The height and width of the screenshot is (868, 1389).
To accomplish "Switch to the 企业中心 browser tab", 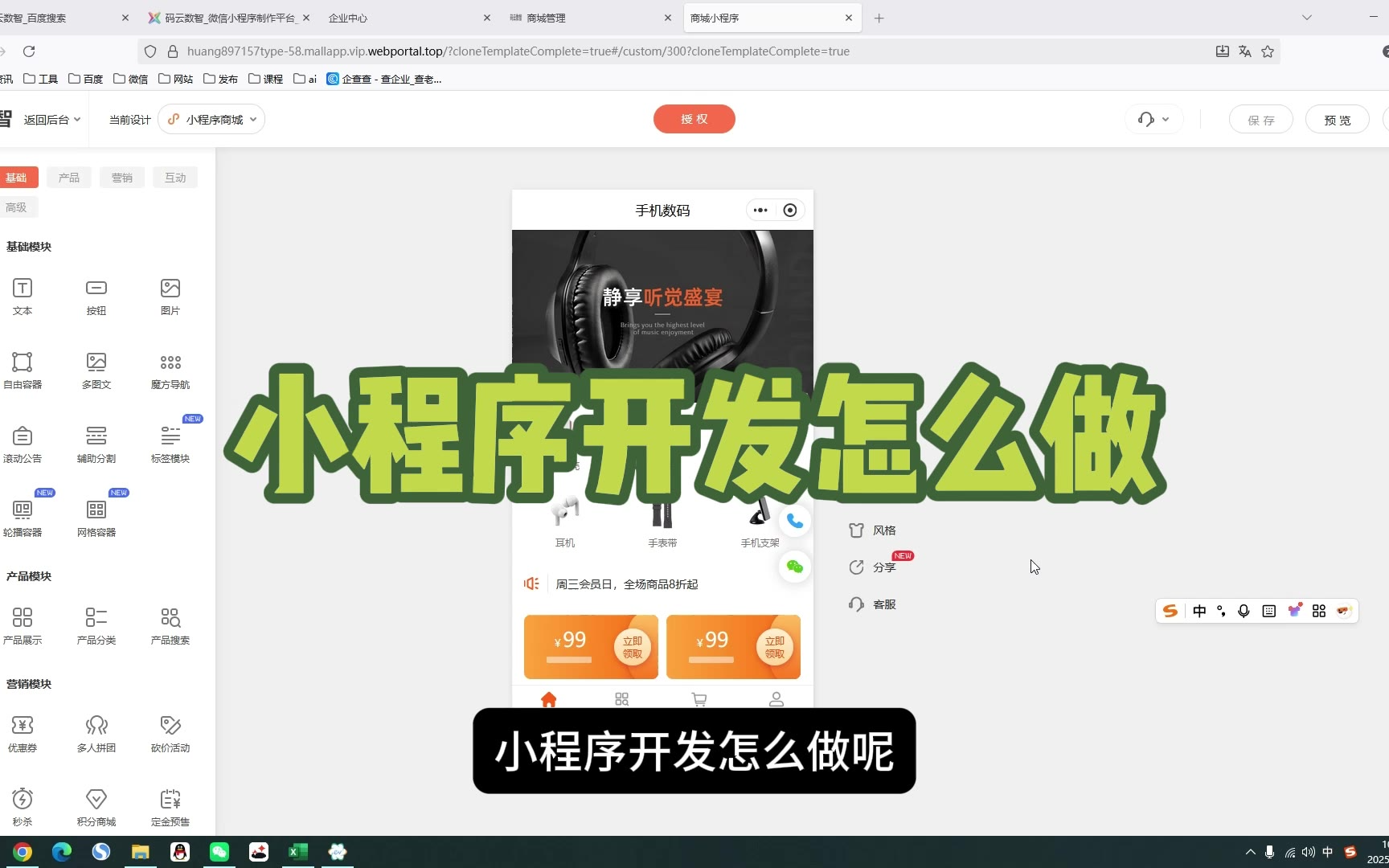I will tap(408, 18).
